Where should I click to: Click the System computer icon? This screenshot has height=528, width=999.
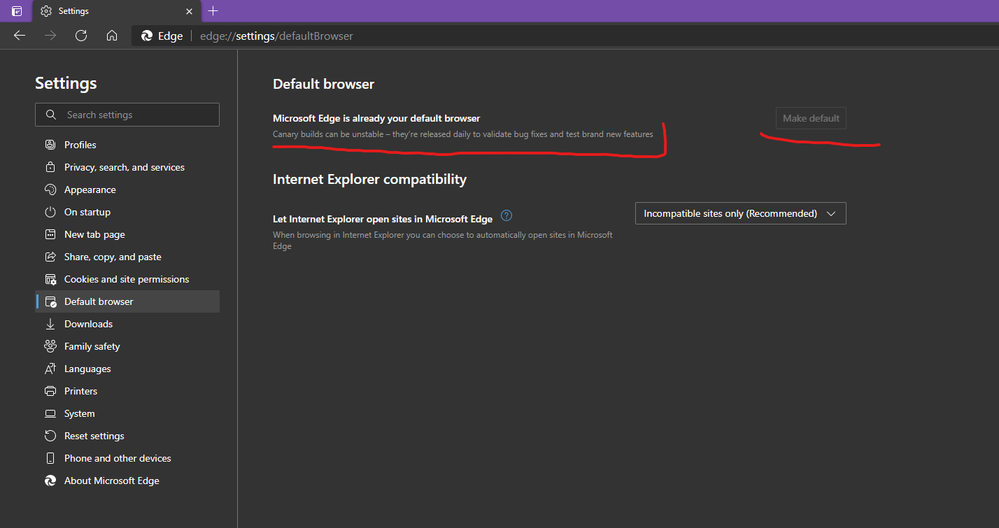50,413
